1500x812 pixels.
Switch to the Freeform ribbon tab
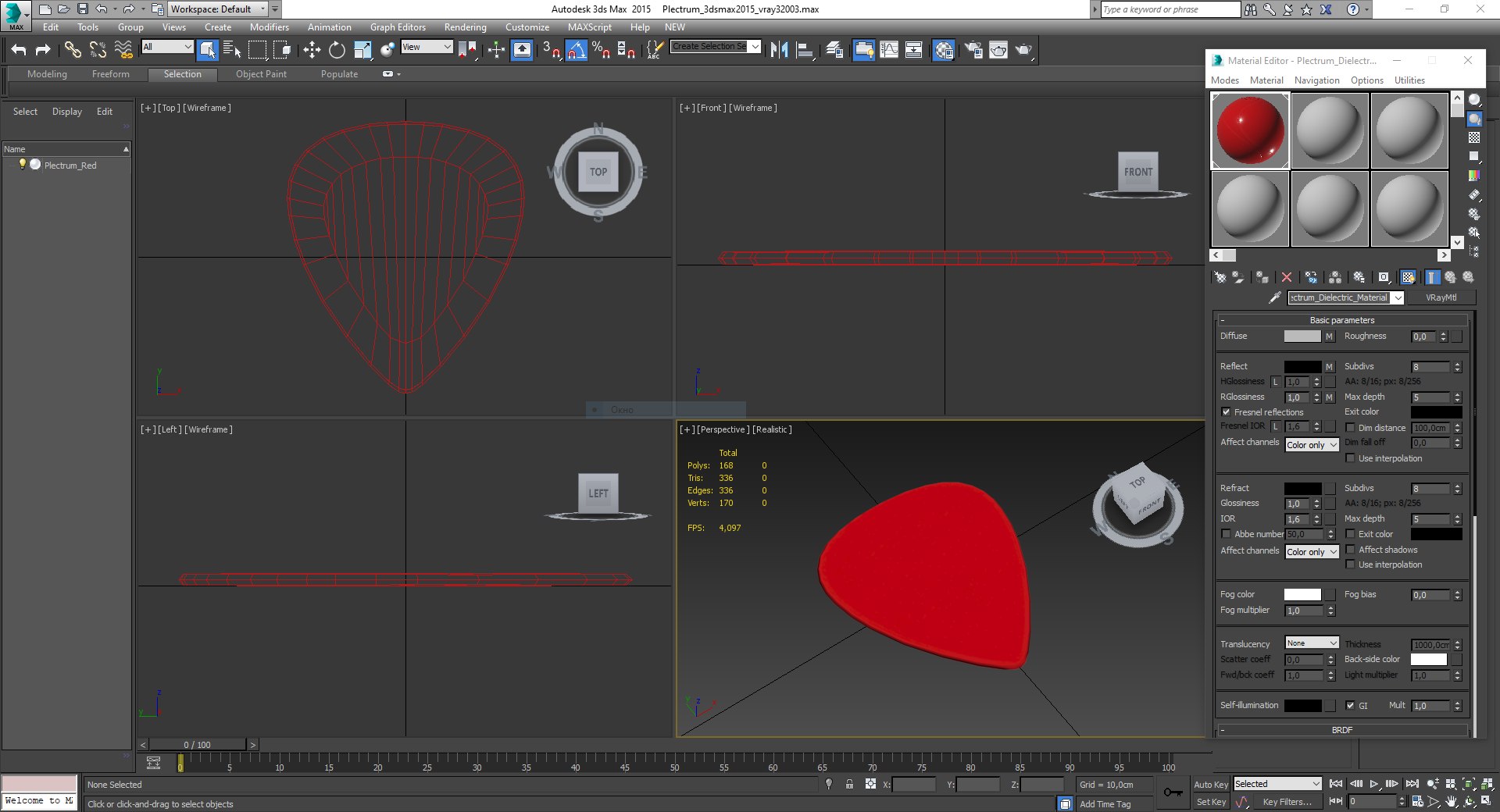tap(111, 74)
